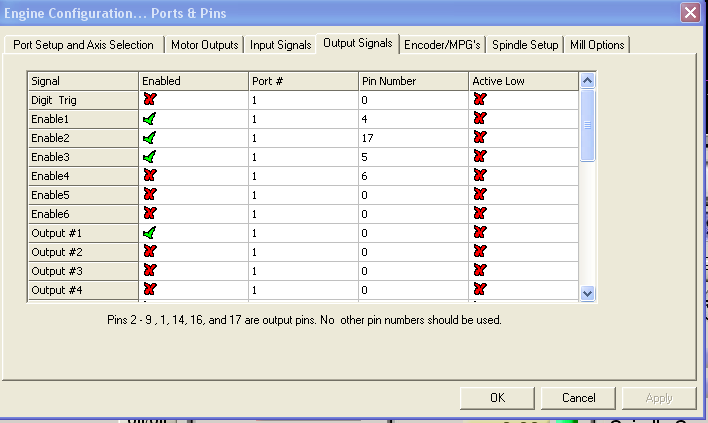Toggle Enabled mark for Output #2
This screenshot has height=423, width=708.
tap(151, 251)
